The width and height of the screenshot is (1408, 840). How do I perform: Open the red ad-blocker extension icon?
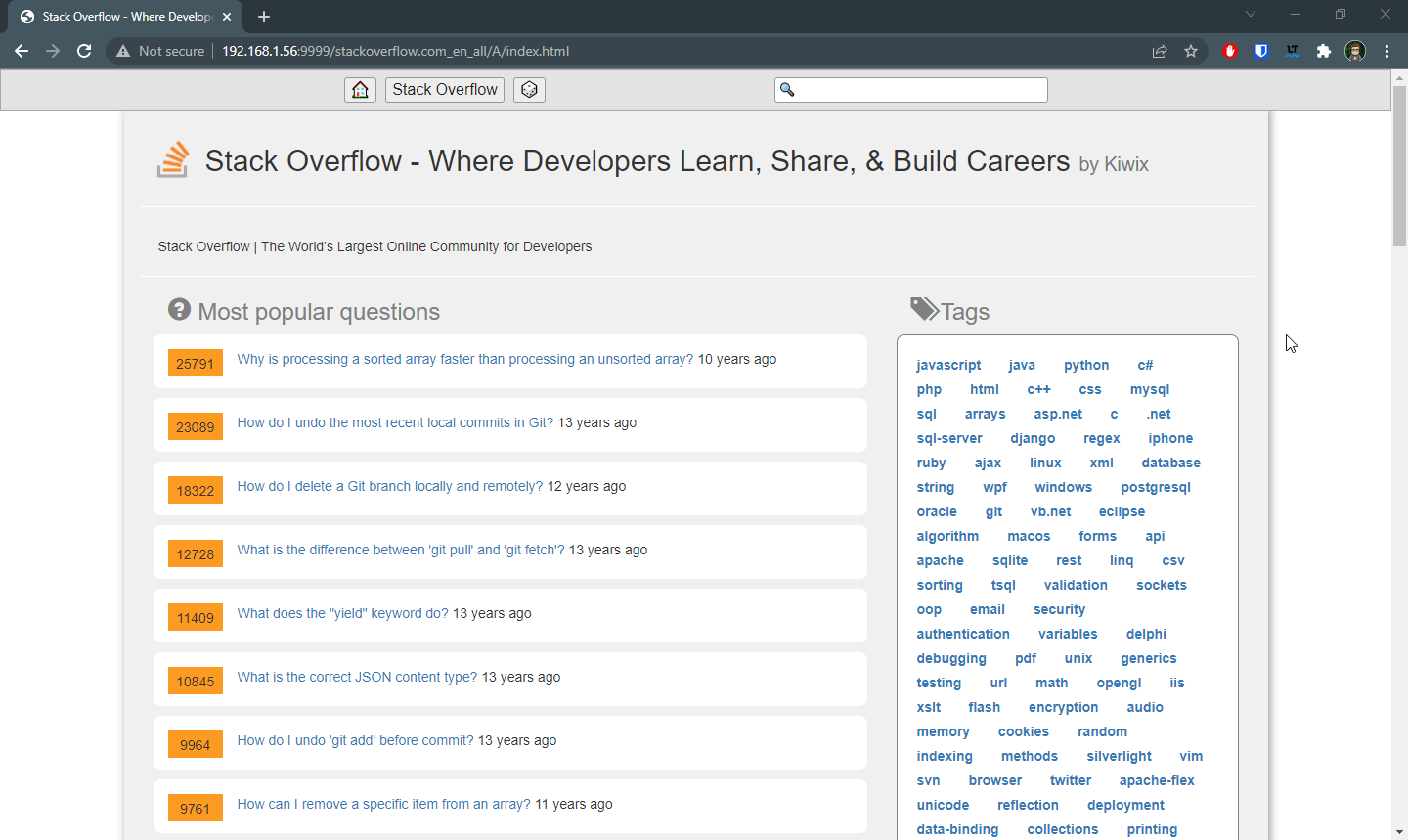[x=1230, y=51]
